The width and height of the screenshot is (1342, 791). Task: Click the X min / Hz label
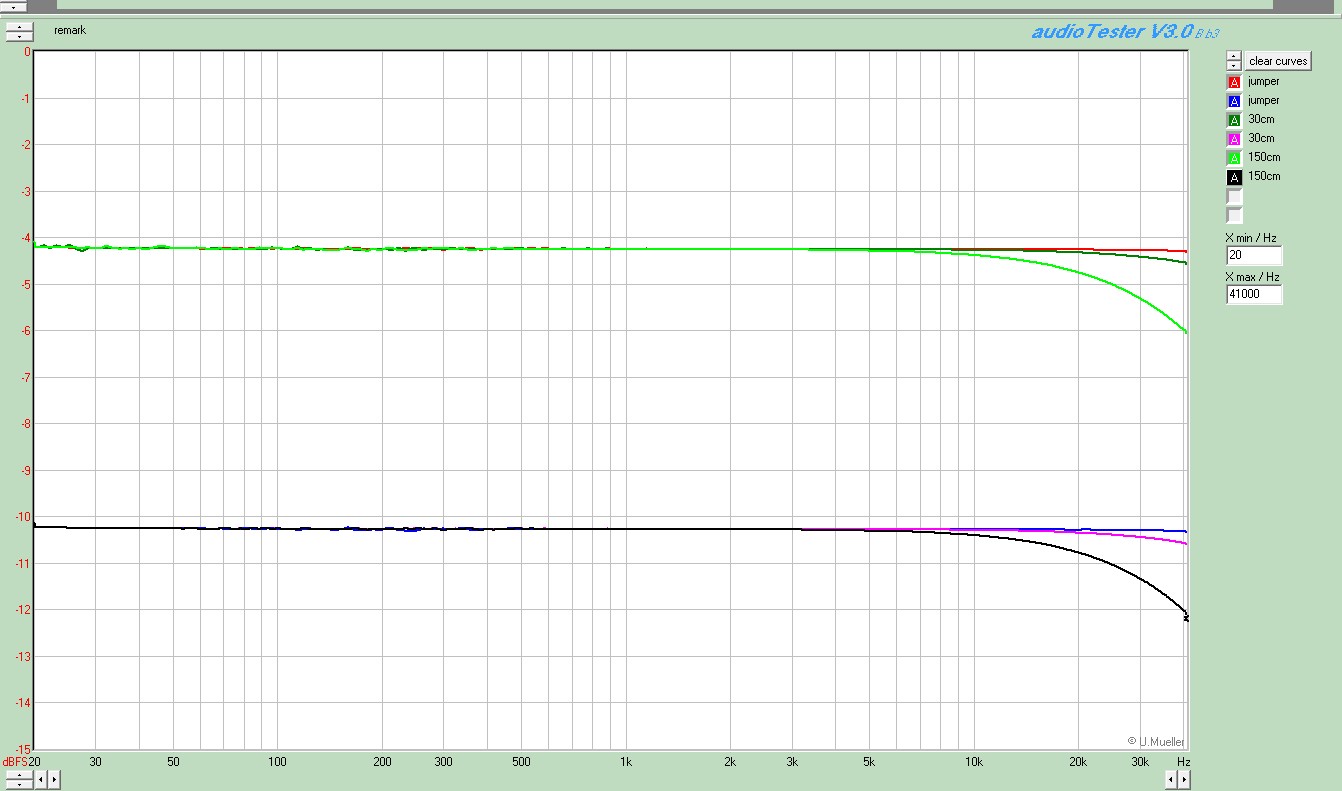[1250, 238]
